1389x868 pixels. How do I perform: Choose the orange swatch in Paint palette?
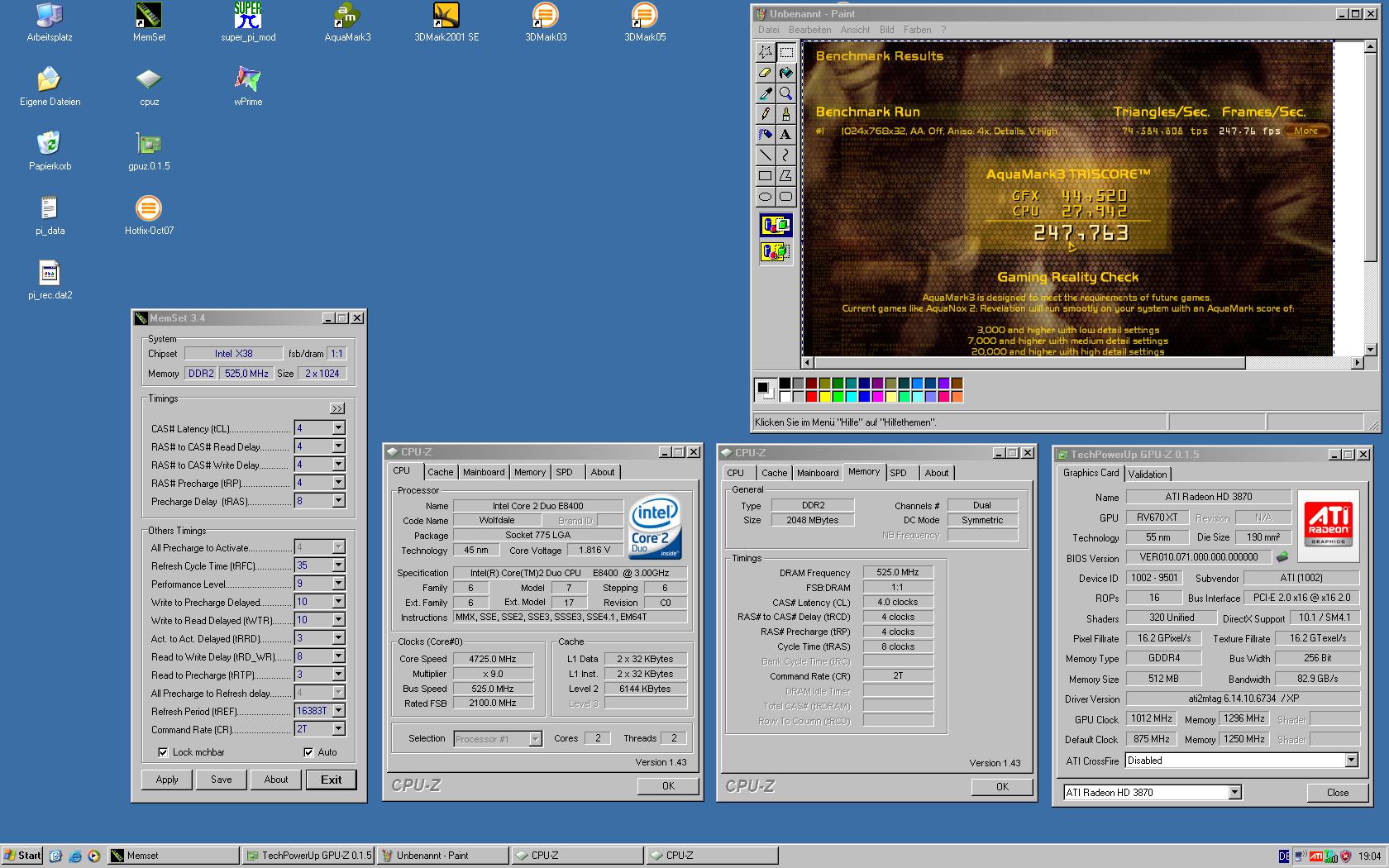(x=957, y=397)
